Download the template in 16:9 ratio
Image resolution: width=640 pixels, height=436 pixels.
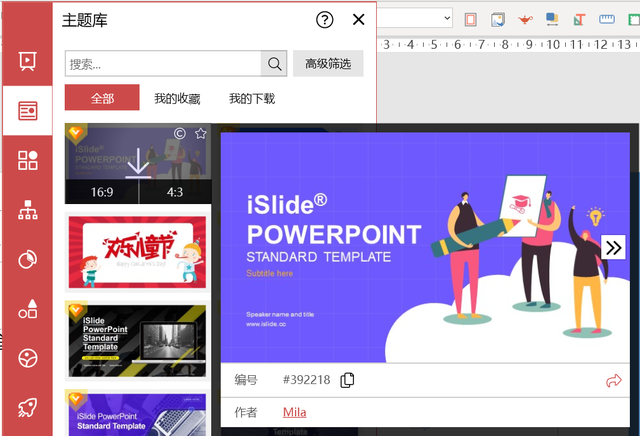pos(102,192)
